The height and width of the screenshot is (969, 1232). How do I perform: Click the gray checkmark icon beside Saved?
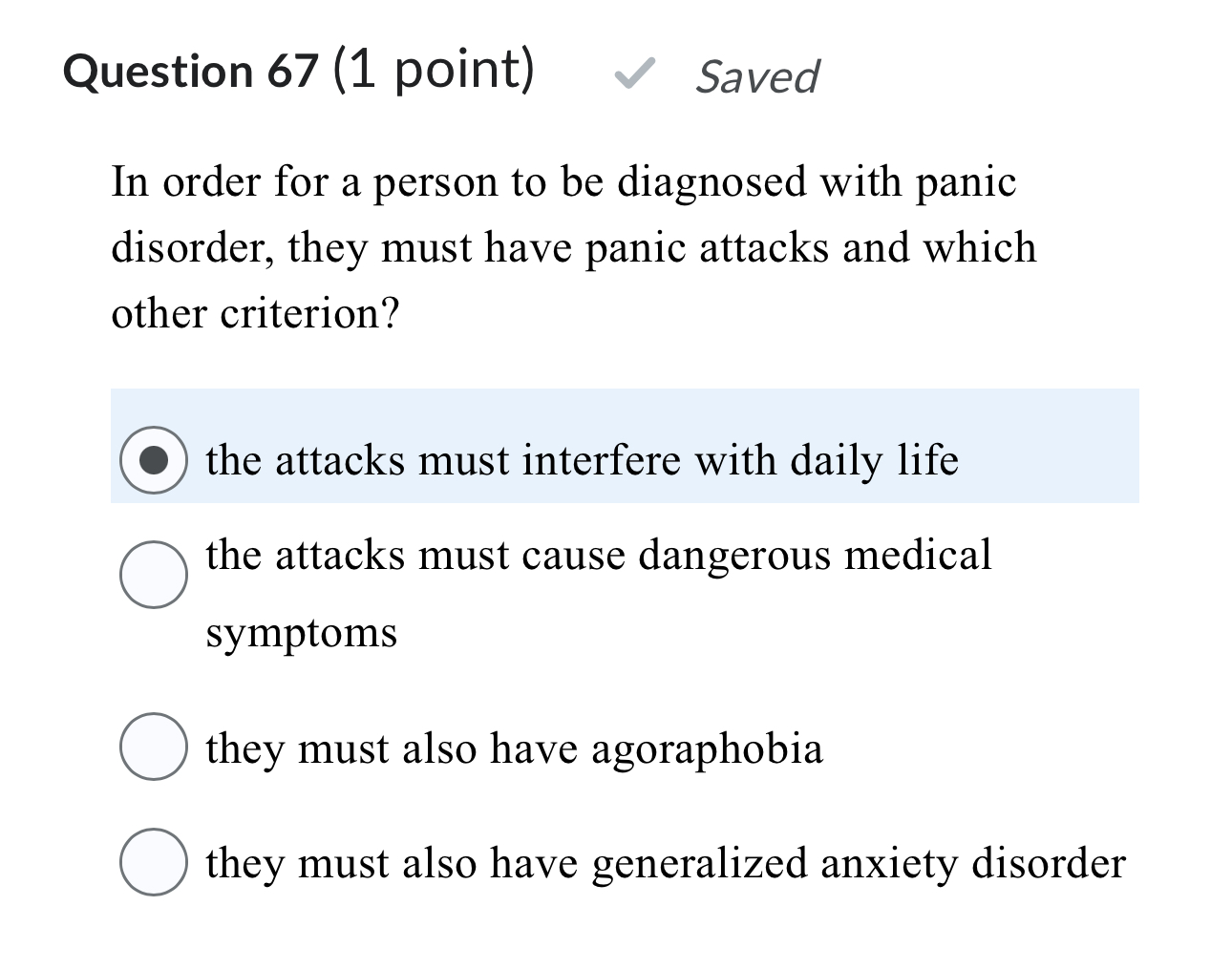(634, 74)
